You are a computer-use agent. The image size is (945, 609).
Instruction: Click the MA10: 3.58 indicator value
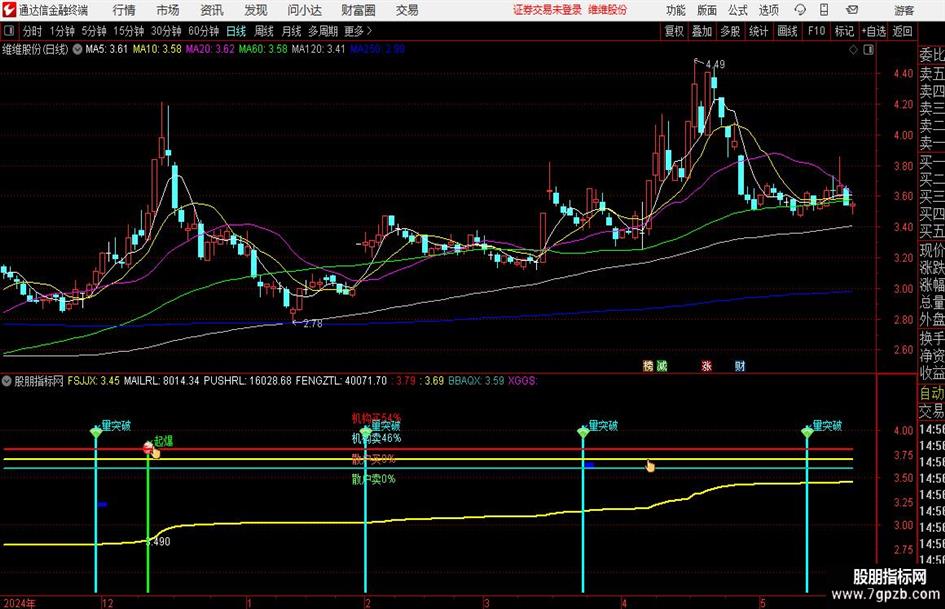pyautogui.click(x=157, y=49)
